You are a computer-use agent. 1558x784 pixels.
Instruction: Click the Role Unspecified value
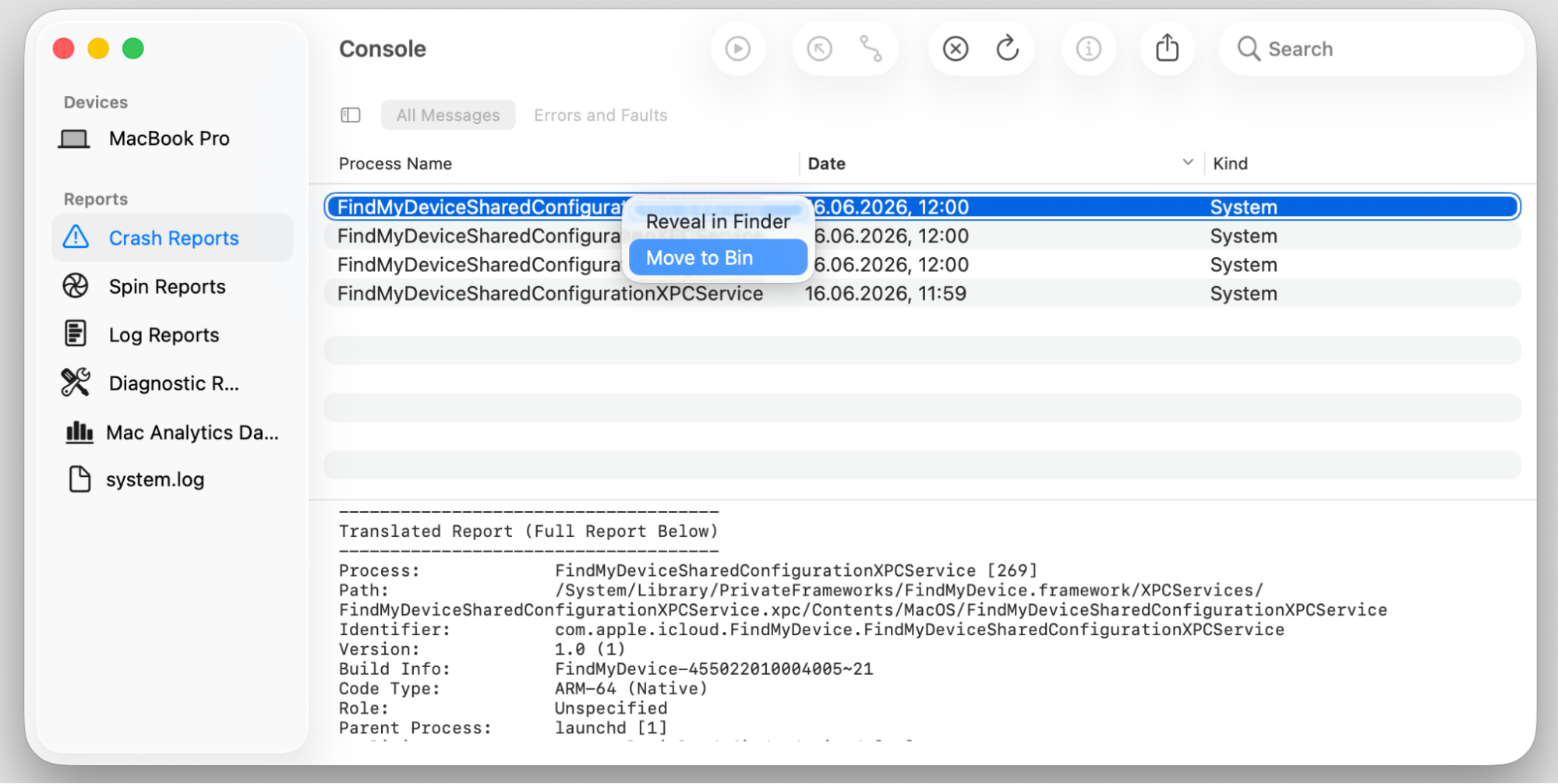pyautogui.click(x=610, y=708)
